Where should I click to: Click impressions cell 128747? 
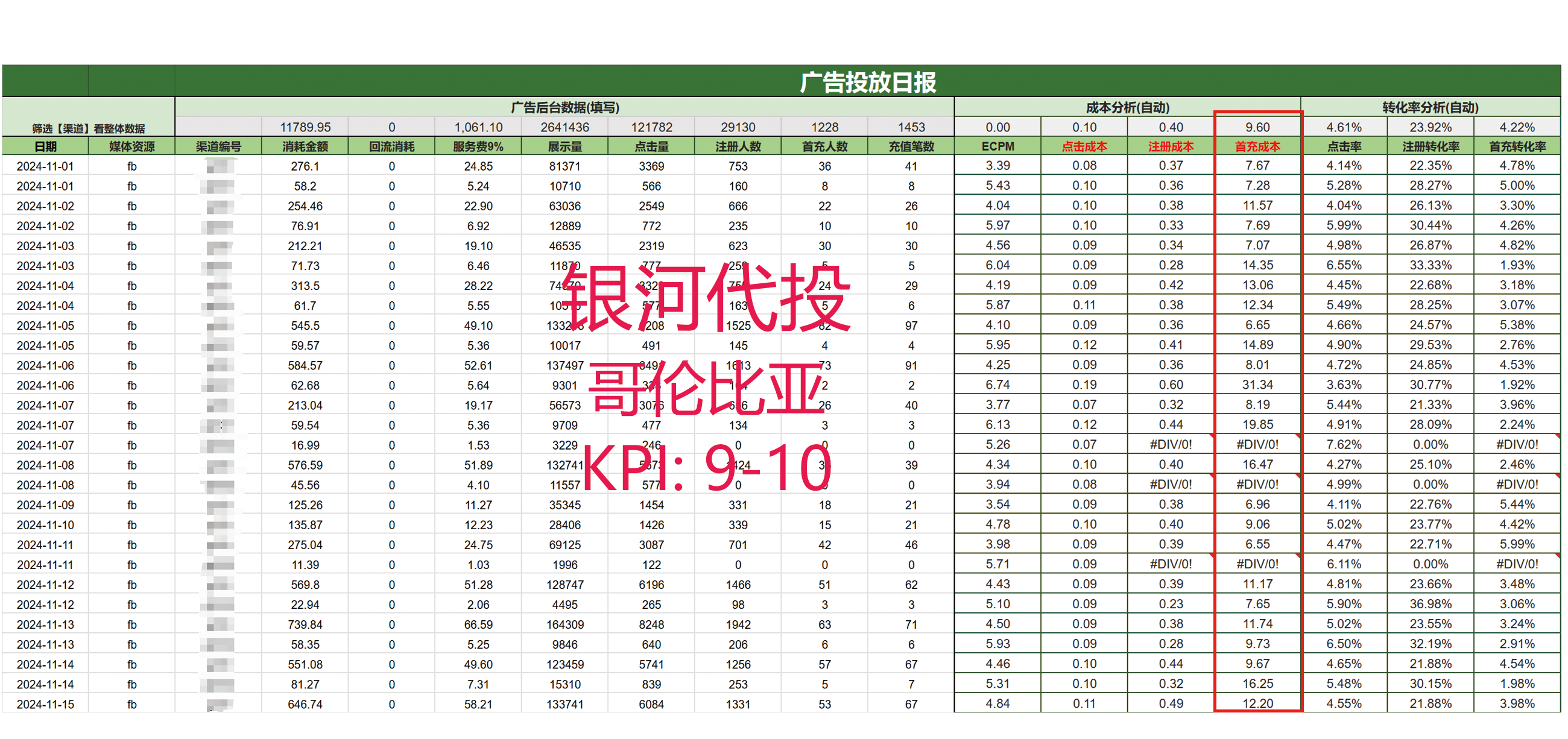tap(565, 585)
